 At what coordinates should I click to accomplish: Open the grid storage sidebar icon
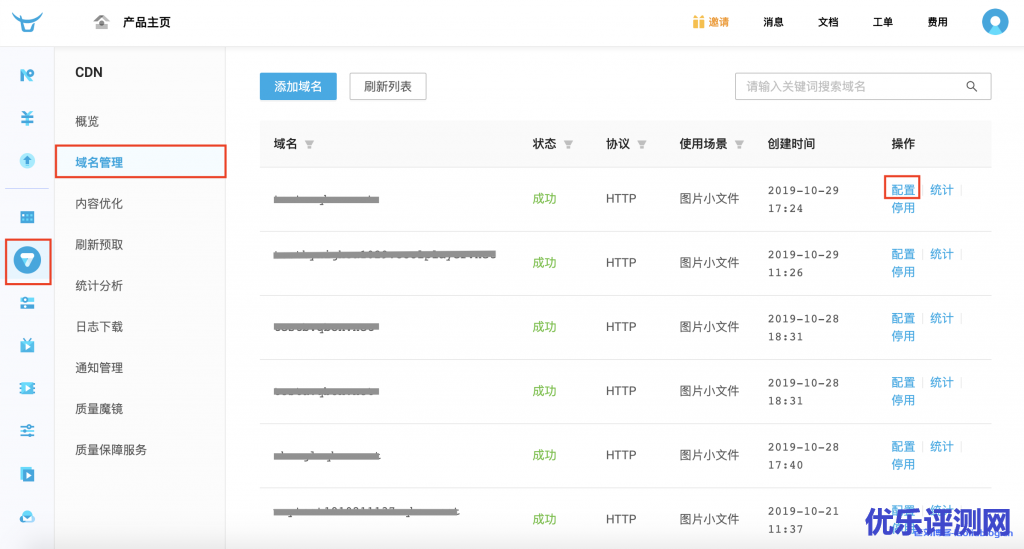[x=27, y=217]
